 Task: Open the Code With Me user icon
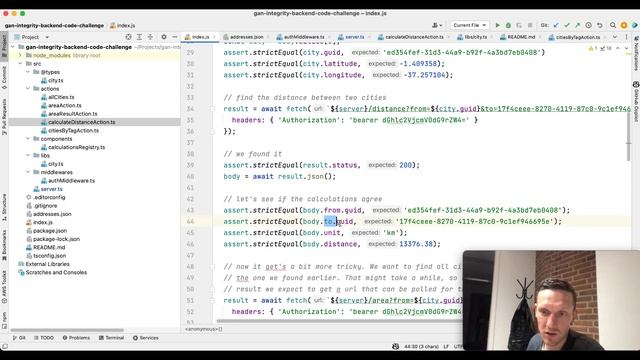click(x=437, y=25)
